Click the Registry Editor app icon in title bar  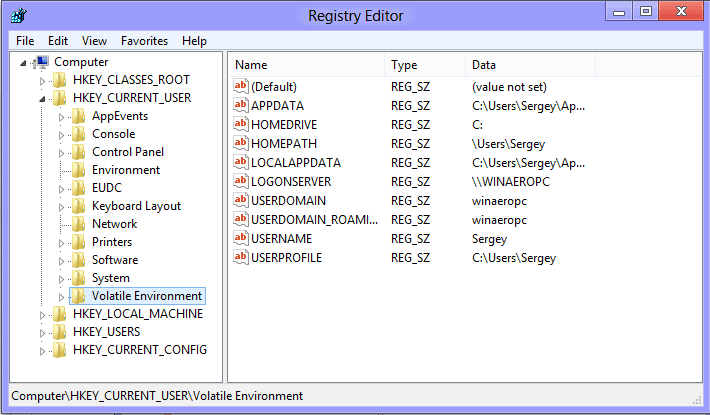tap(19, 16)
